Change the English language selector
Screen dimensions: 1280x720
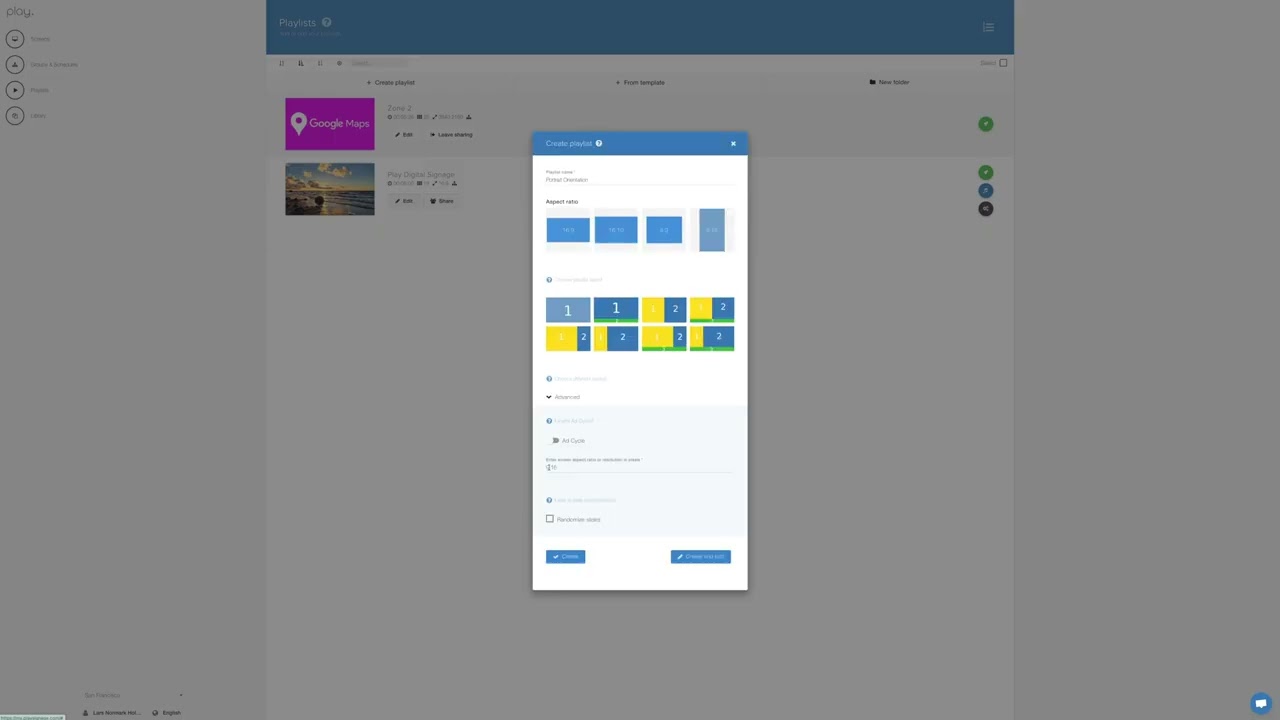tap(168, 713)
